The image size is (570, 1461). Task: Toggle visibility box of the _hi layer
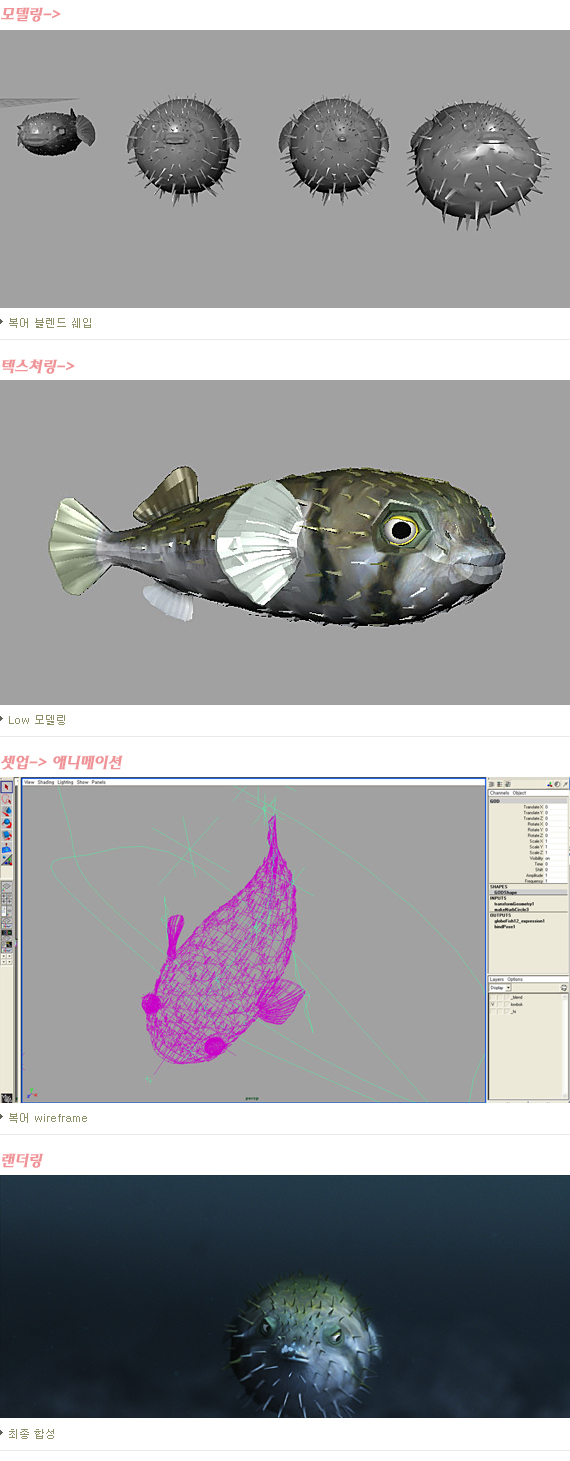[492, 1012]
